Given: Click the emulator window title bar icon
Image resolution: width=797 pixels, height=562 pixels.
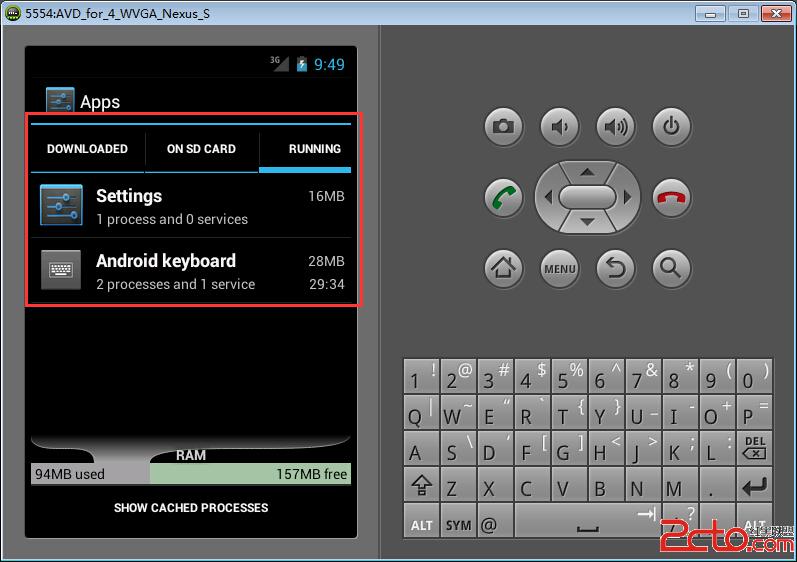Looking at the screenshot, I should coord(13,13).
